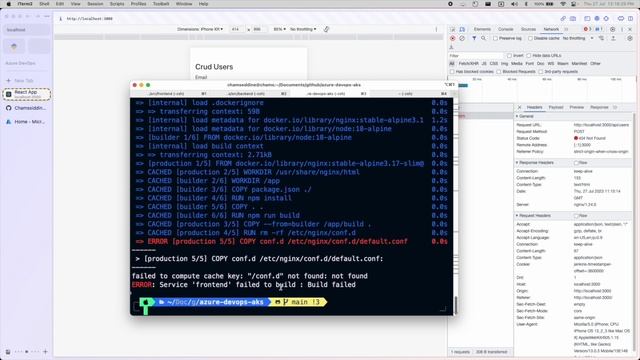Open the network search magnifier icon
This screenshot has height=360, width=640.
click(483, 38)
